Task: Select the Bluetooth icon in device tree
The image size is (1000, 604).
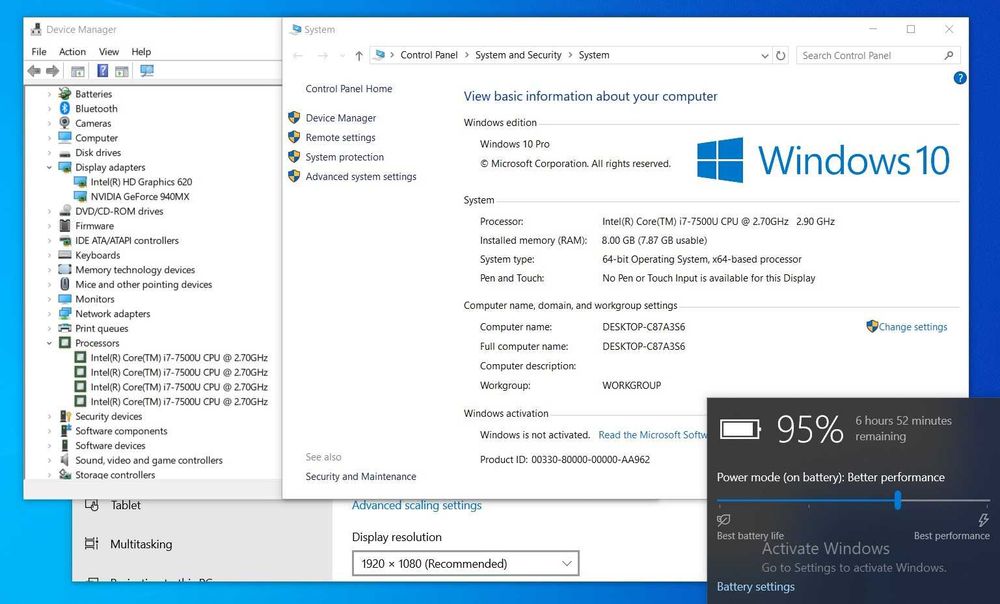Action: tap(64, 108)
